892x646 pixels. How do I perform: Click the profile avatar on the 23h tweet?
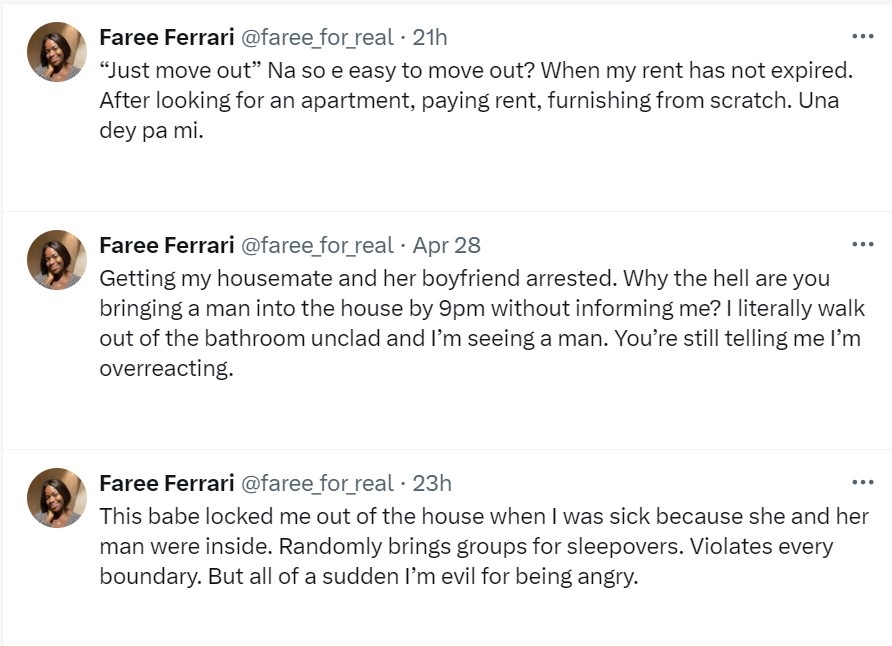click(56, 497)
